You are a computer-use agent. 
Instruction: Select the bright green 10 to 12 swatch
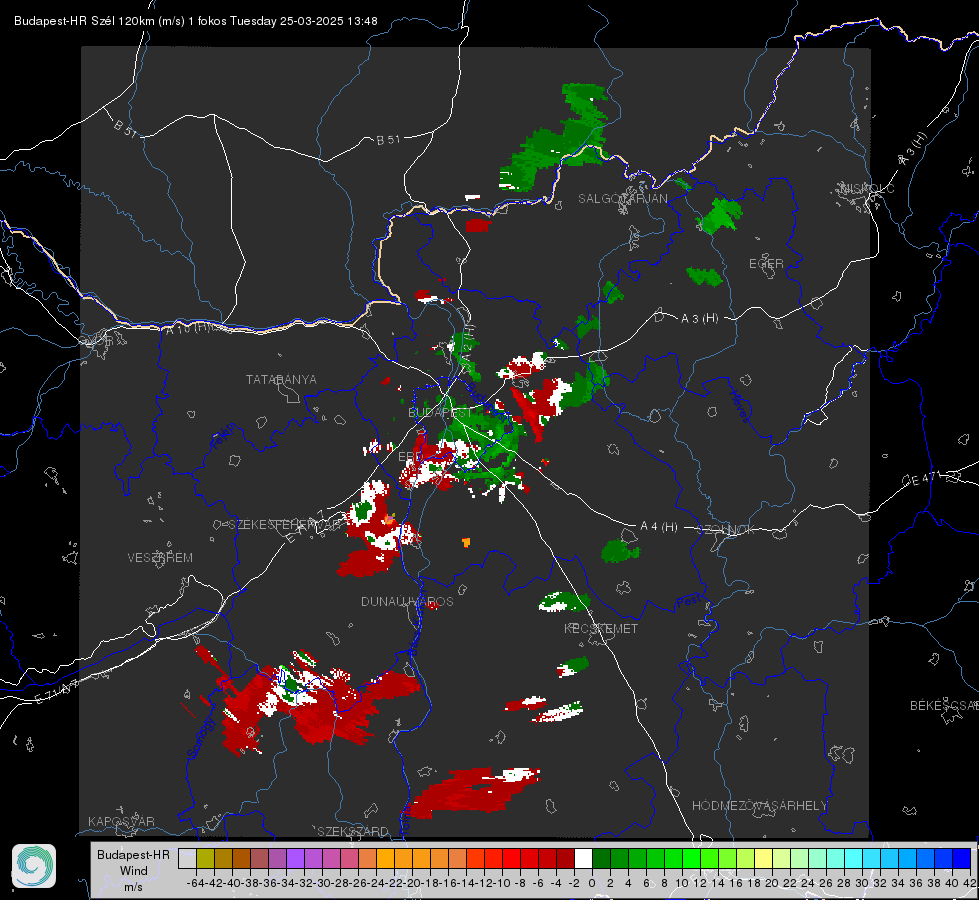pyautogui.click(x=692, y=858)
